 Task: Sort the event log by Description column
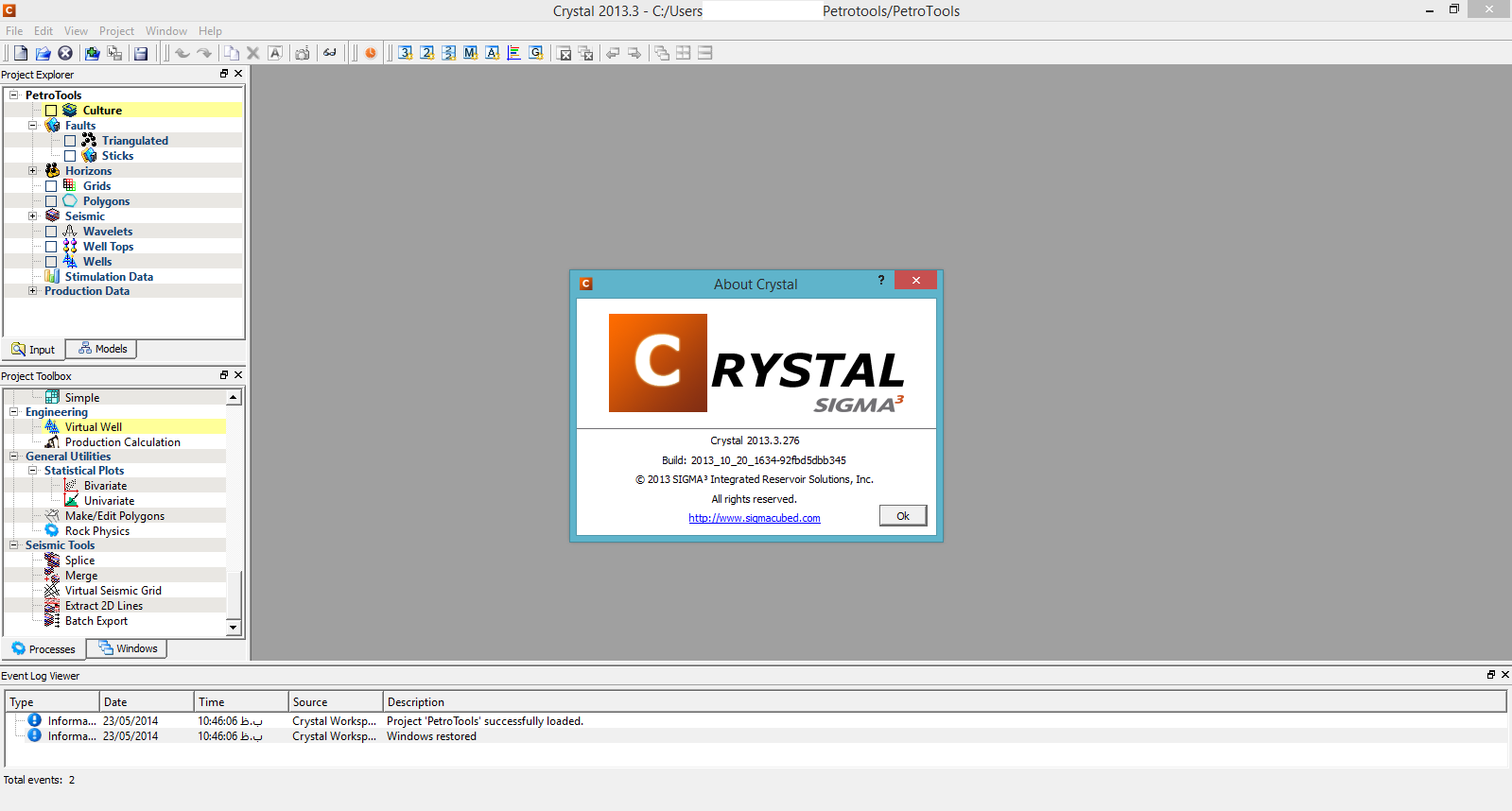click(945, 702)
